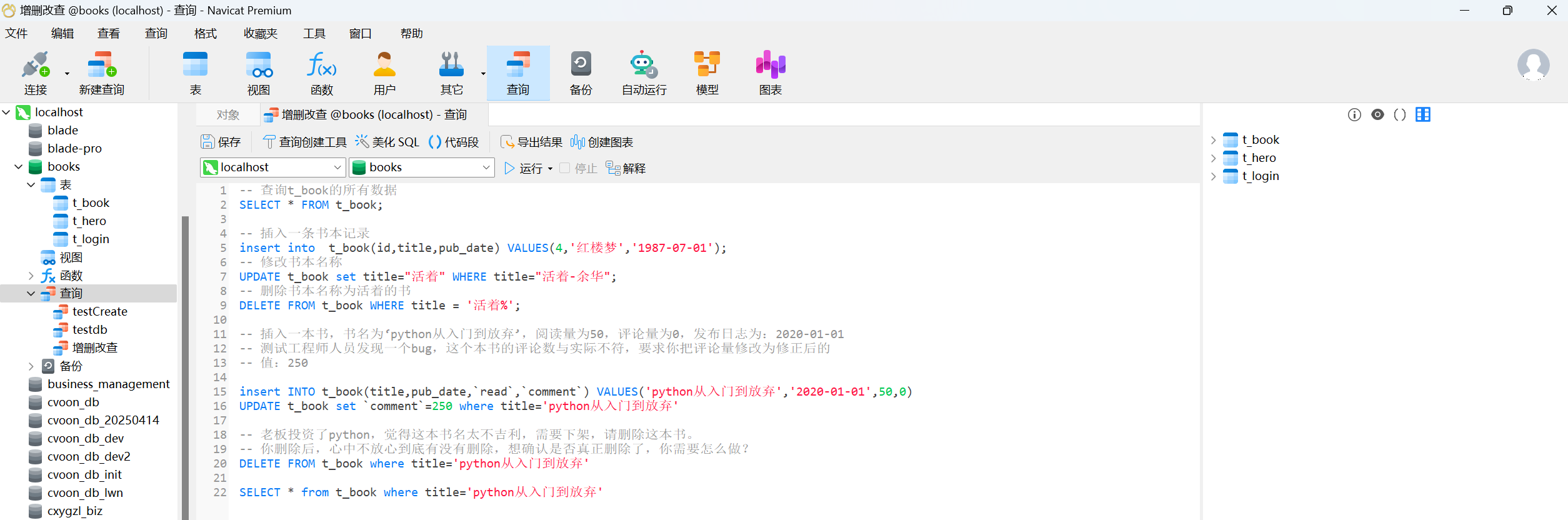Select the business_management database

coord(108,384)
